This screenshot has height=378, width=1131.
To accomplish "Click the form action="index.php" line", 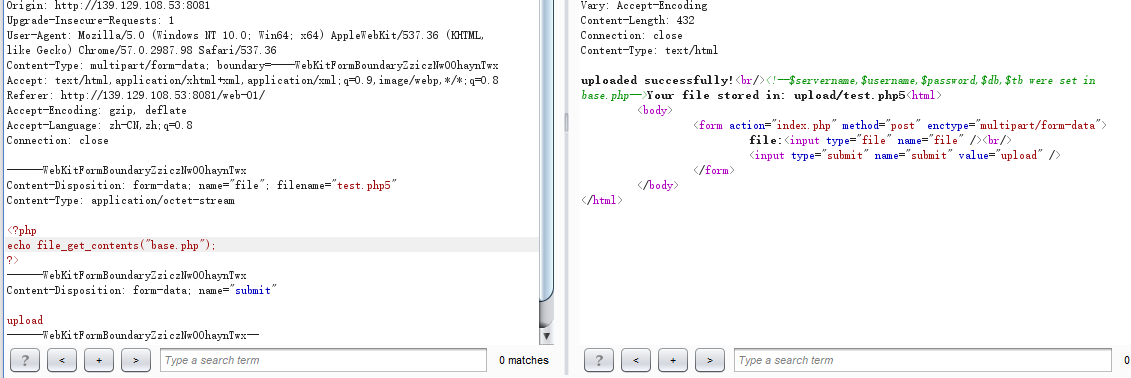I will click(899, 126).
